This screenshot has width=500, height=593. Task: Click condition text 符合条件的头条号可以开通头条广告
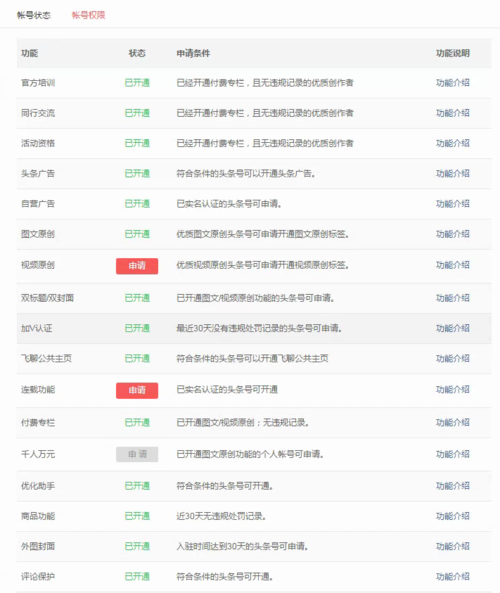[x=246, y=174]
